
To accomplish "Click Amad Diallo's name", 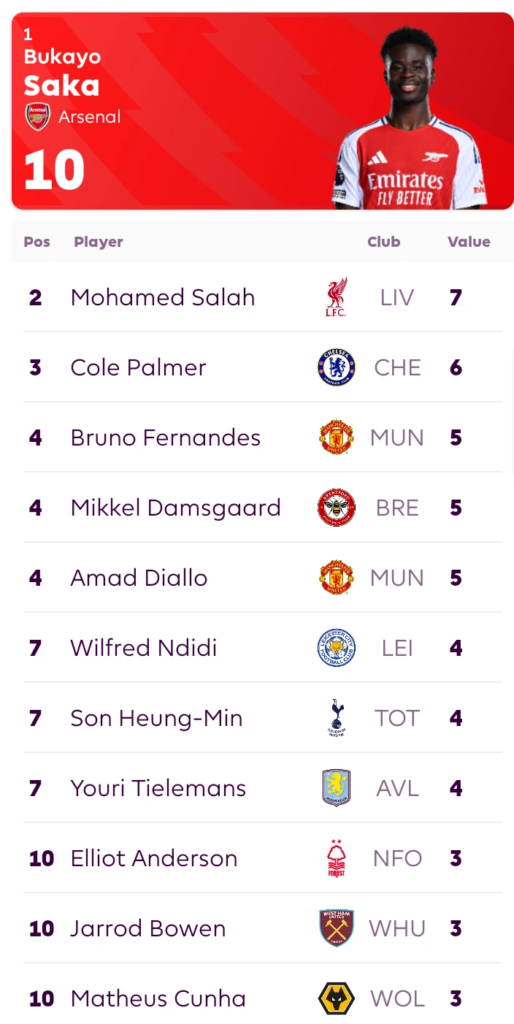I will point(139,578).
